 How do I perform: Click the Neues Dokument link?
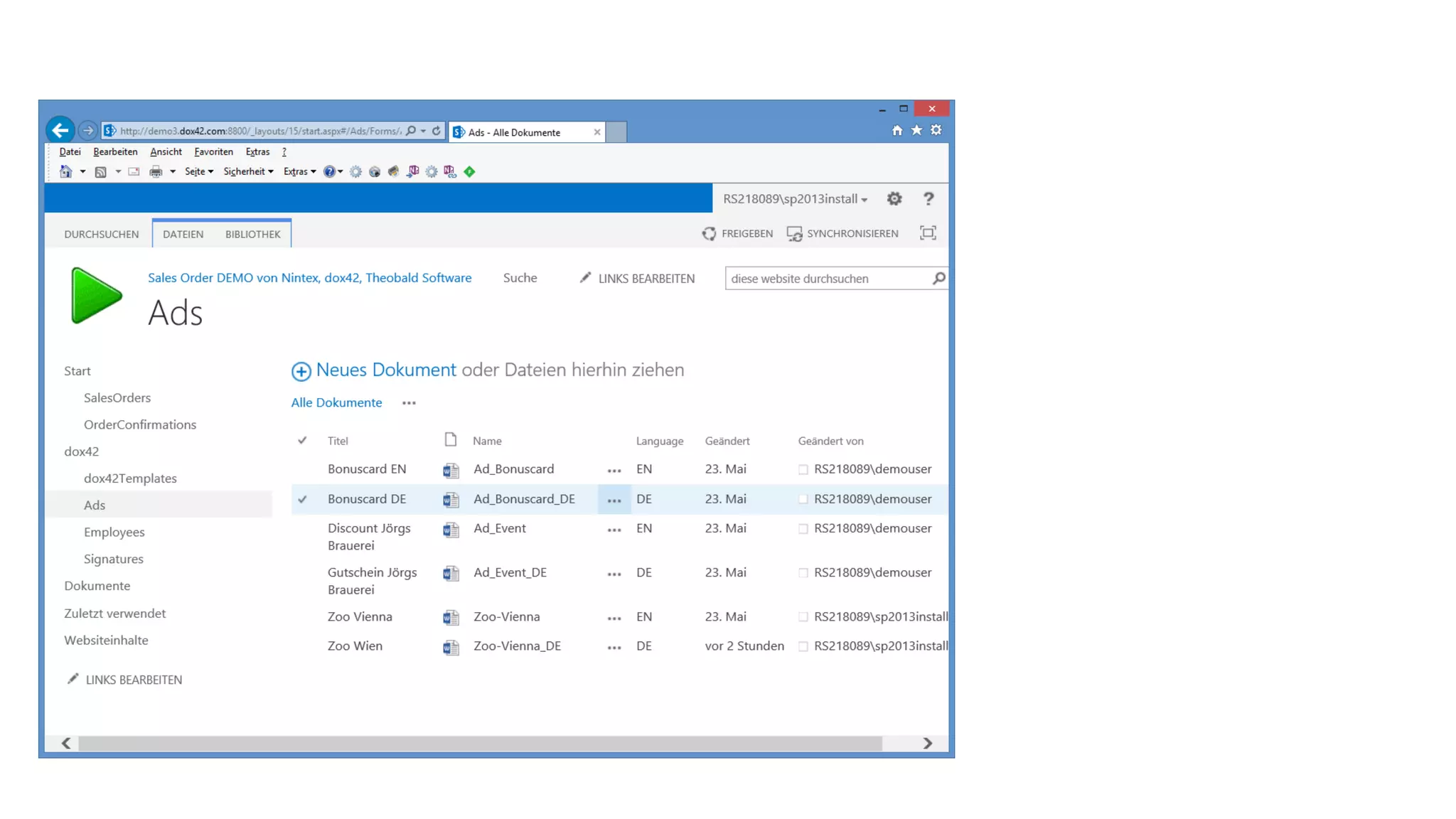point(385,370)
